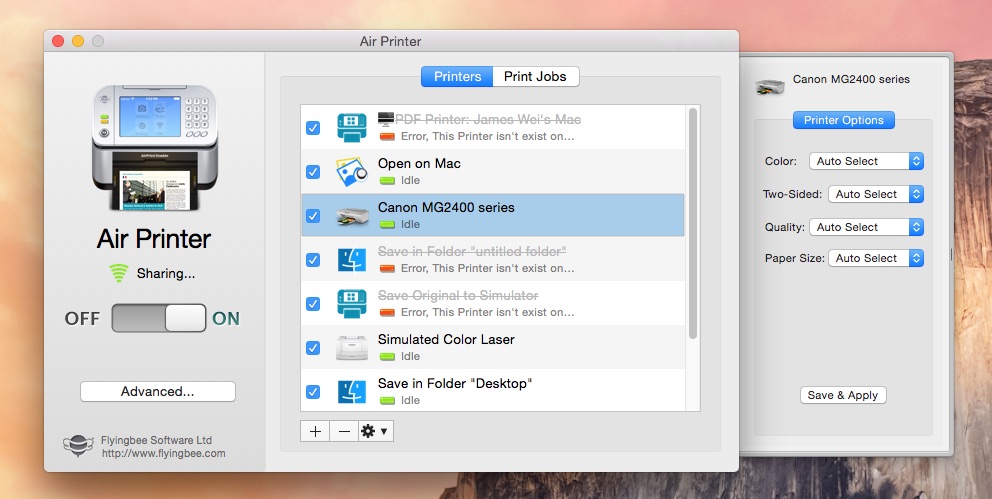Click the struck-through PDF Printer name

click(488, 120)
